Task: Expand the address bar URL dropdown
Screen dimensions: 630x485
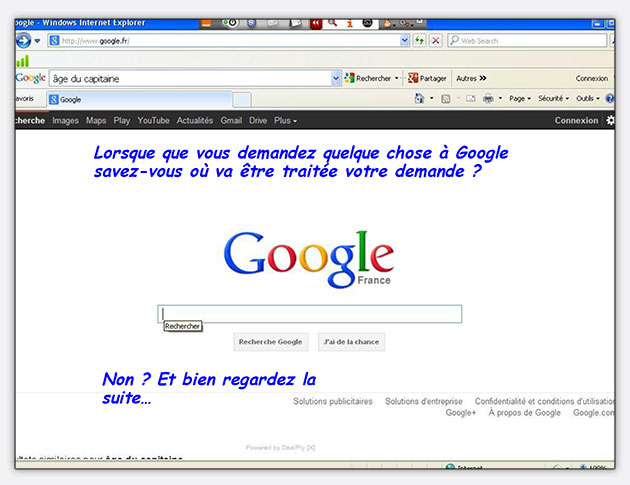Action: pyautogui.click(x=405, y=41)
